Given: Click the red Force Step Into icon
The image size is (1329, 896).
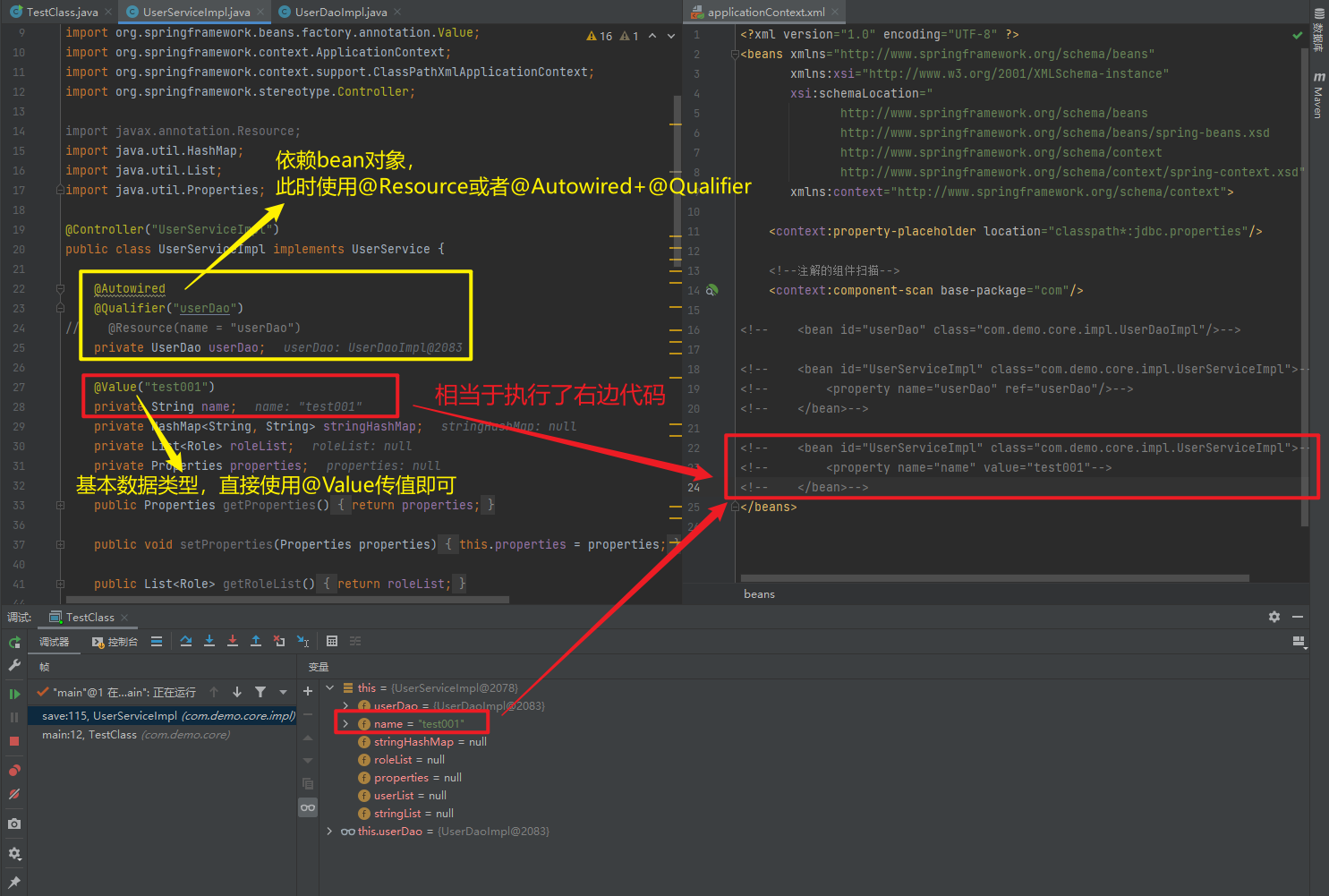Looking at the screenshot, I should (x=233, y=641).
